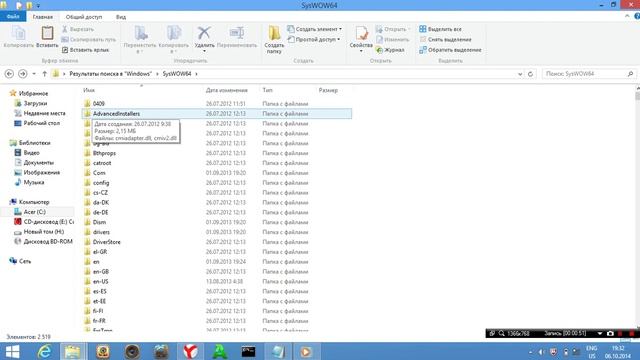This screenshot has height=360, width=640.
Task: Click Clear selection (Снять выделение)
Action: (x=445, y=40)
